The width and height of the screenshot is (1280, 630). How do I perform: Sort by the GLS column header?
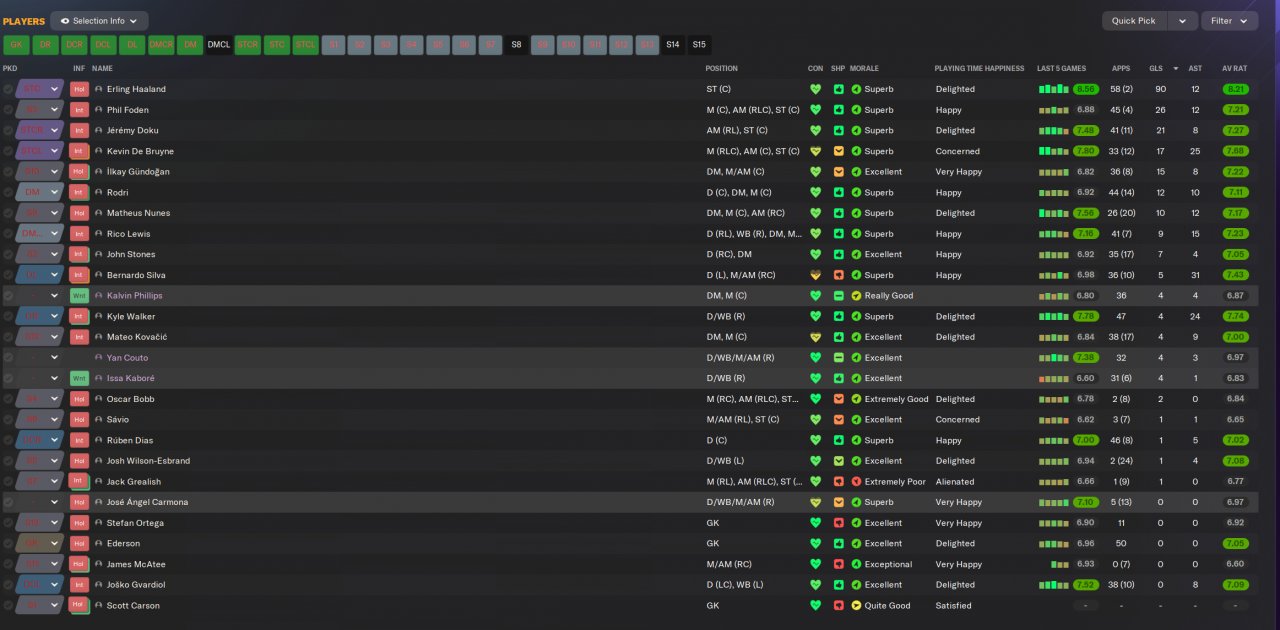(x=1156, y=68)
